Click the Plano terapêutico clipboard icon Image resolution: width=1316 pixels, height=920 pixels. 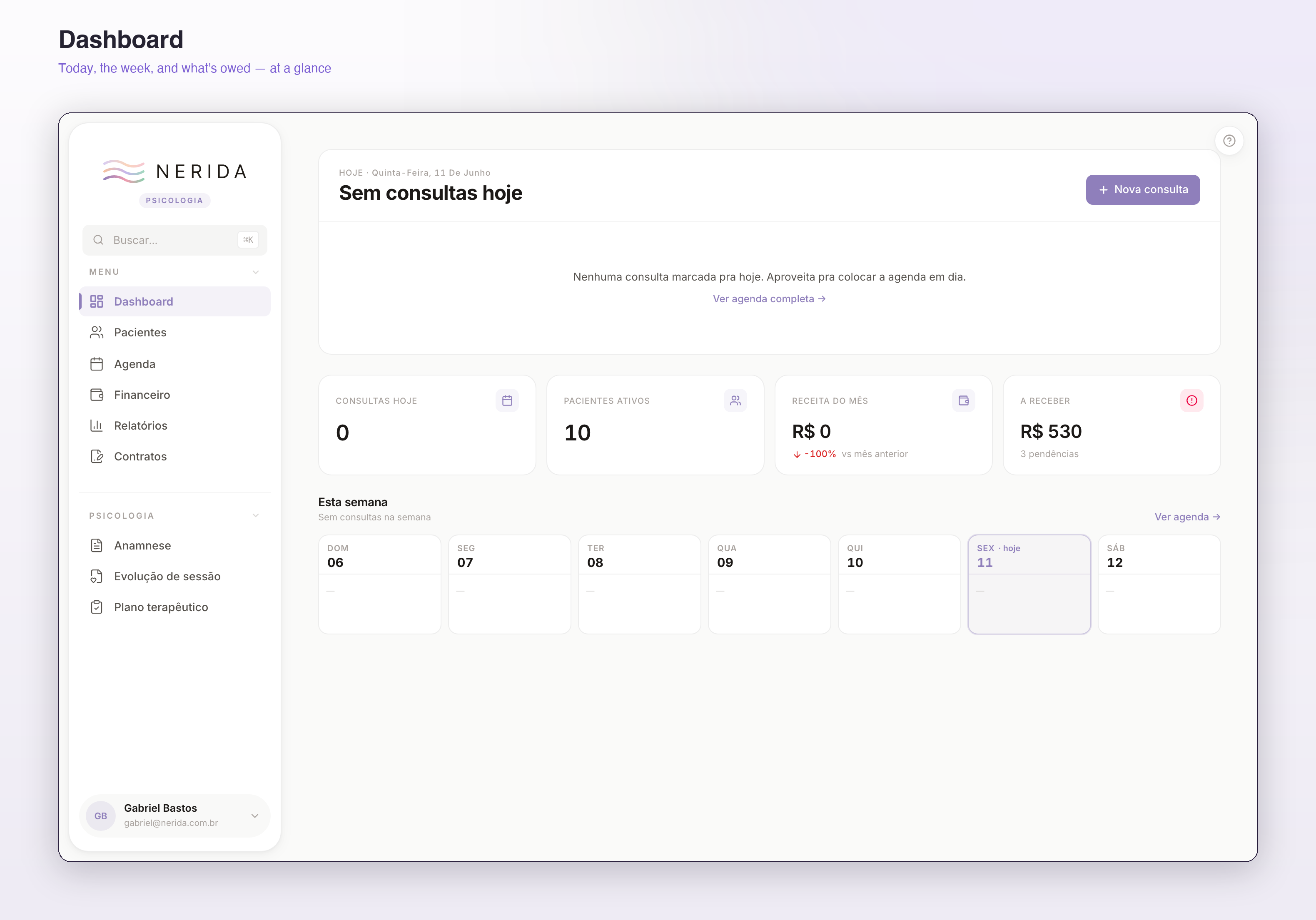pos(96,607)
